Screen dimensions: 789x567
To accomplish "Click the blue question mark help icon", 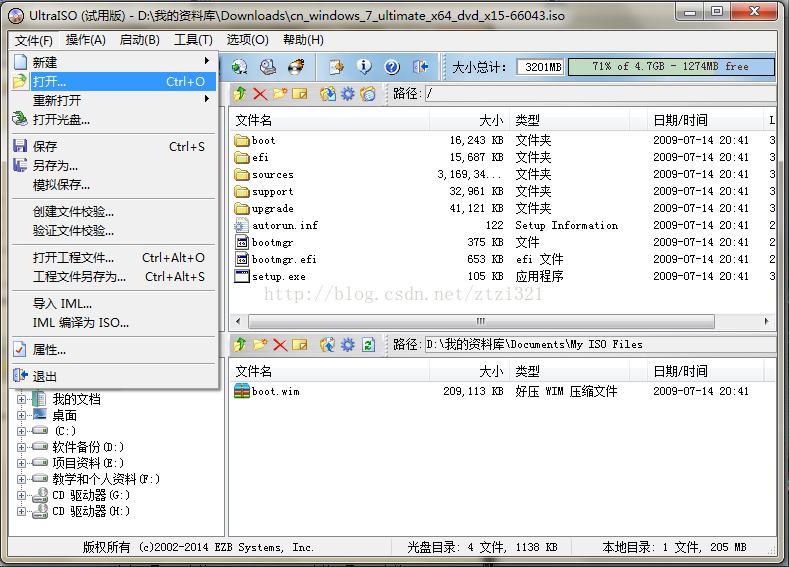I will click(392, 66).
